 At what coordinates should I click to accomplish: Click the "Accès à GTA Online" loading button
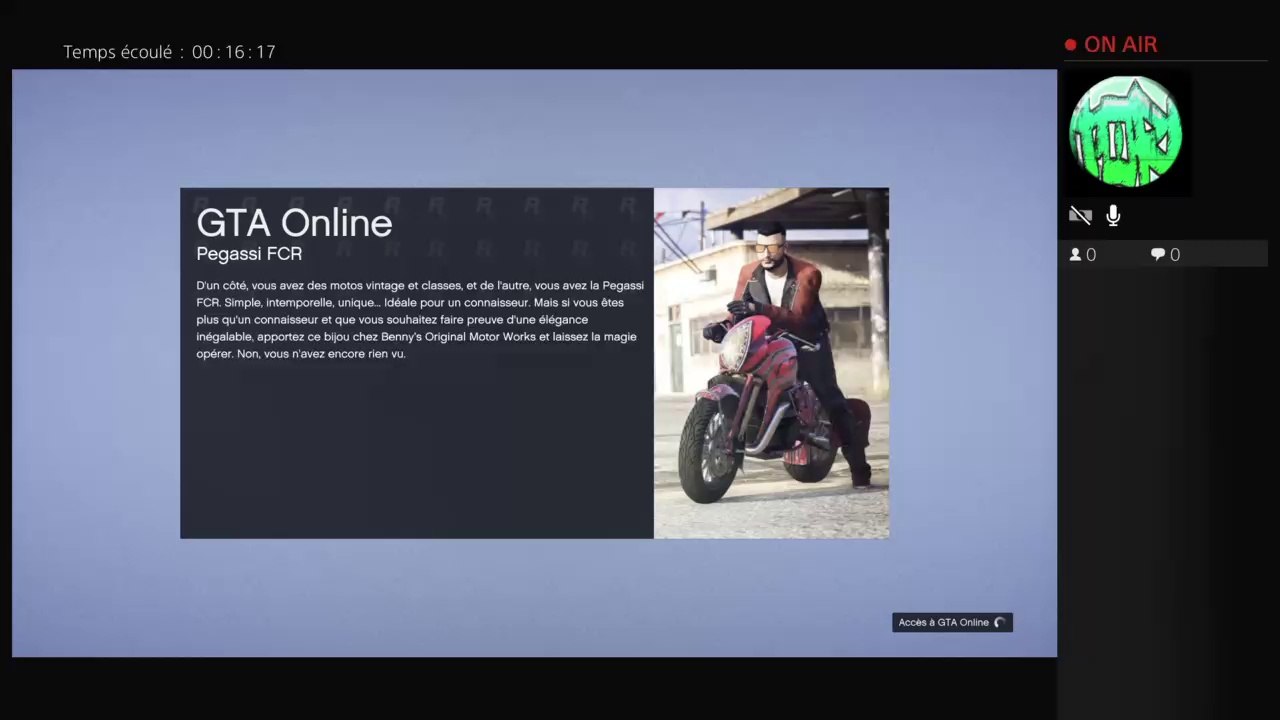point(952,623)
